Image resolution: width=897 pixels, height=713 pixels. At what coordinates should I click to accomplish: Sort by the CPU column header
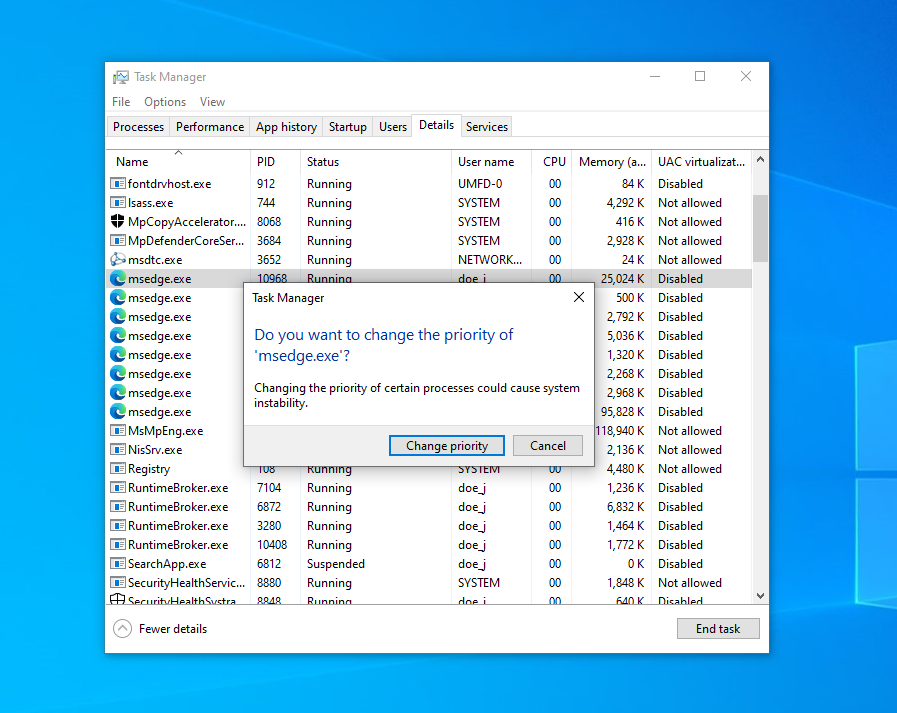click(552, 161)
